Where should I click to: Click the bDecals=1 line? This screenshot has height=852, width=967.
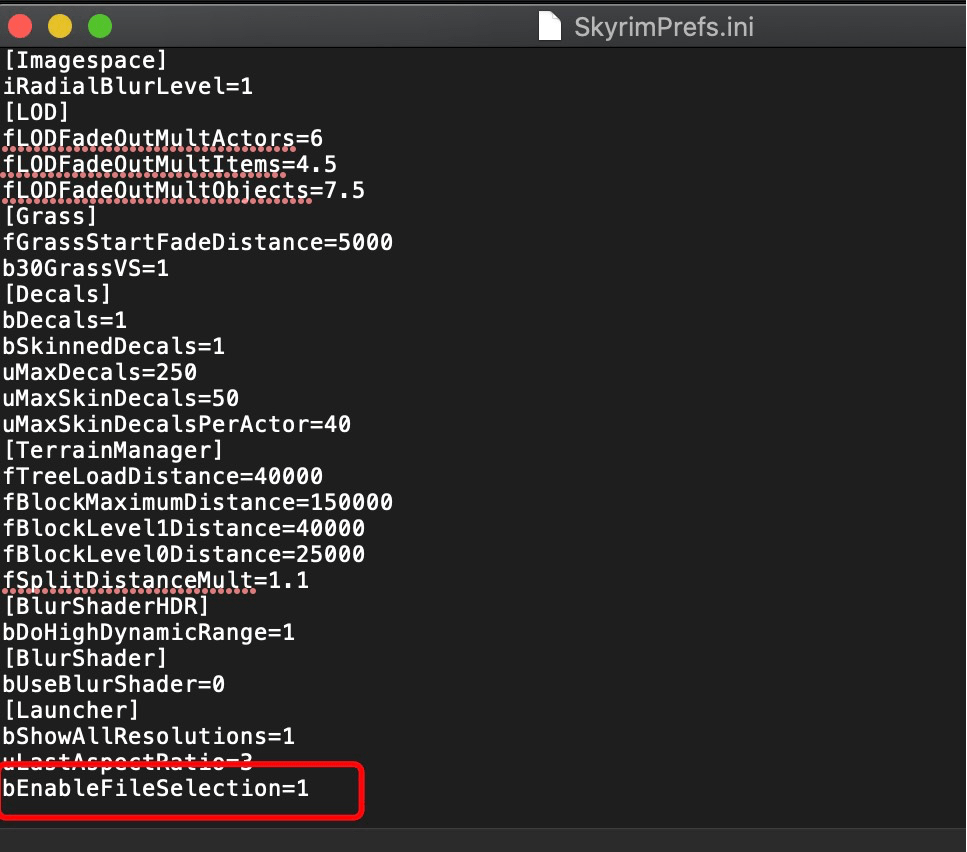[65, 320]
